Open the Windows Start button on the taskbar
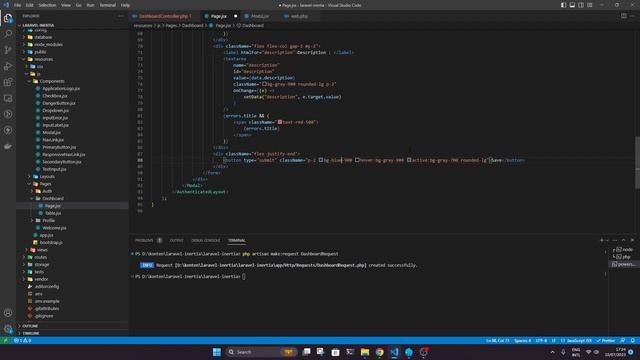The image size is (640, 360). (217, 352)
